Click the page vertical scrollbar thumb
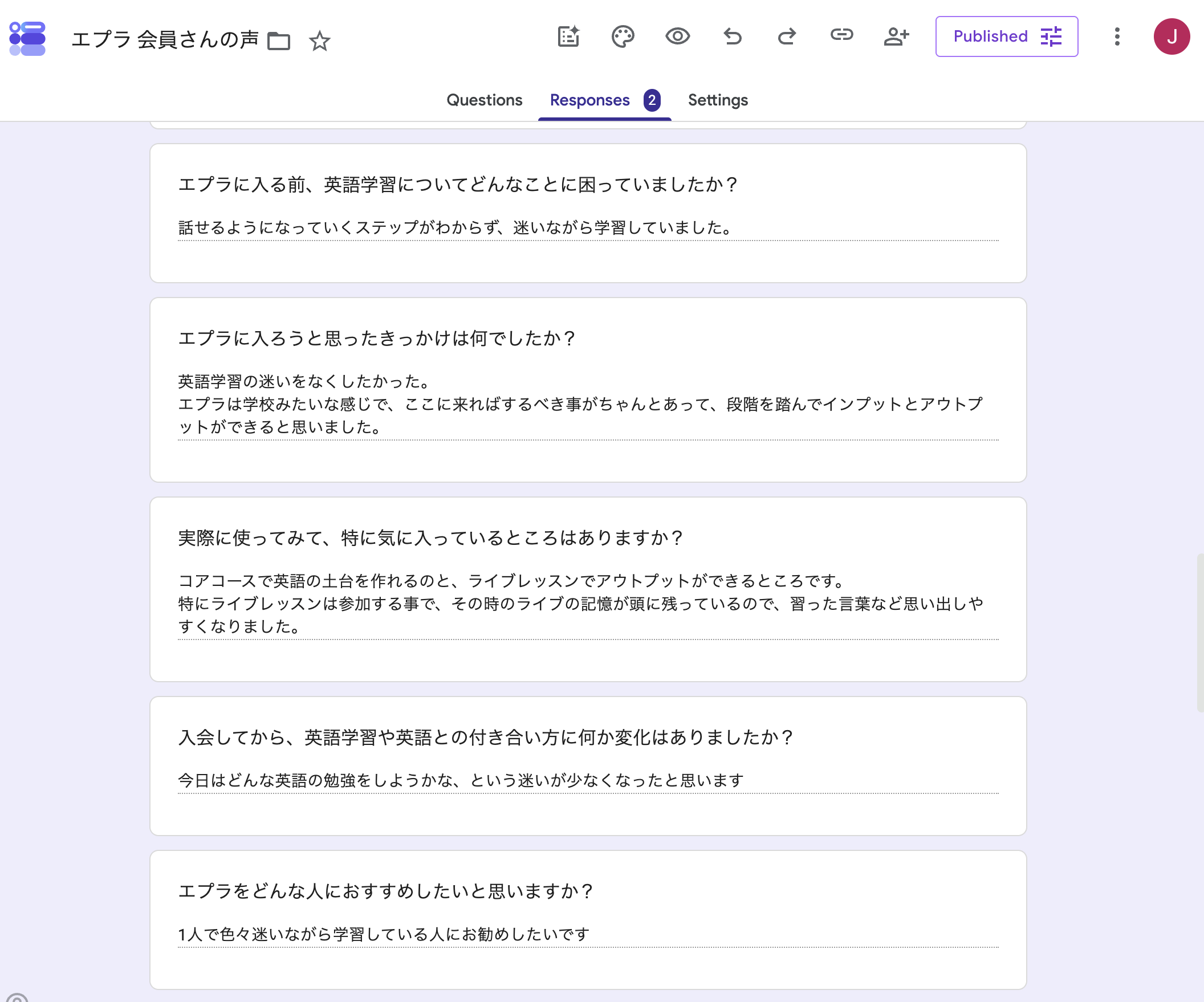This screenshot has height=1002, width=1204. point(1200,633)
